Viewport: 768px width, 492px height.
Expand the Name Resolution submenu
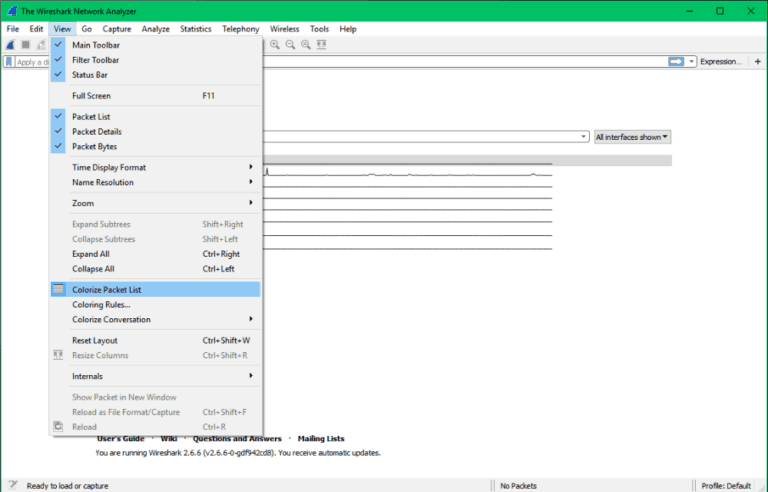155,182
